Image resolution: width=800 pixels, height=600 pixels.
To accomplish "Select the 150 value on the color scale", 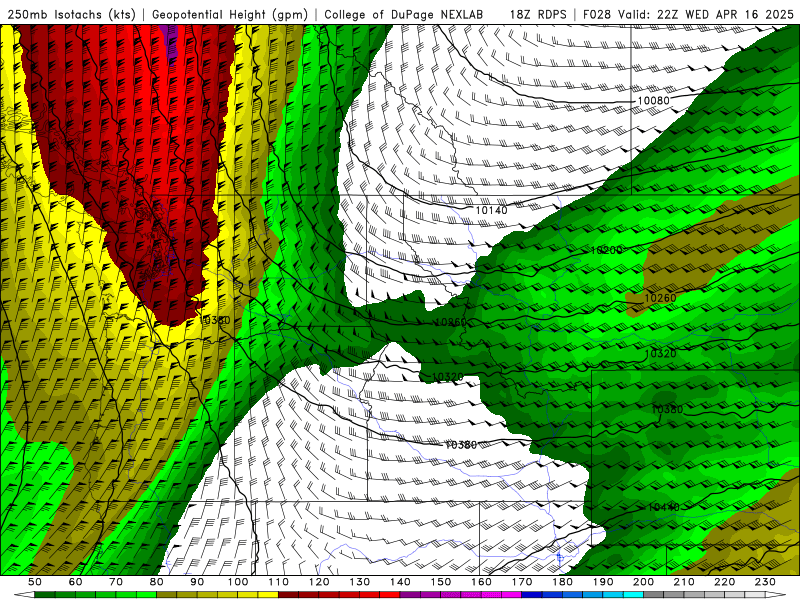I will click(441, 582).
